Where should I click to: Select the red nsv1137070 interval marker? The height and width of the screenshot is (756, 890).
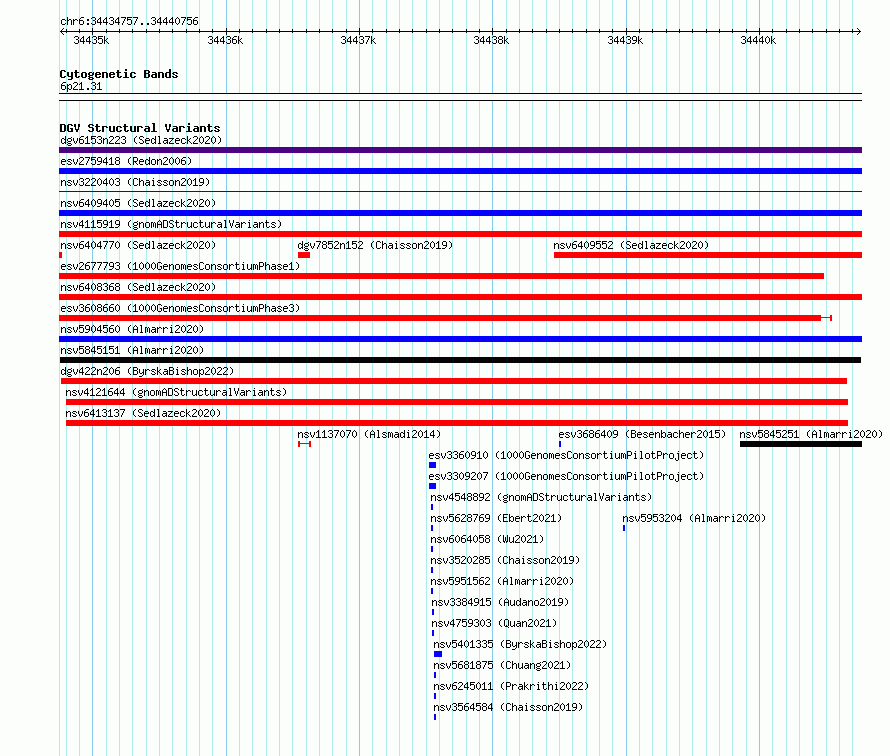(304, 444)
